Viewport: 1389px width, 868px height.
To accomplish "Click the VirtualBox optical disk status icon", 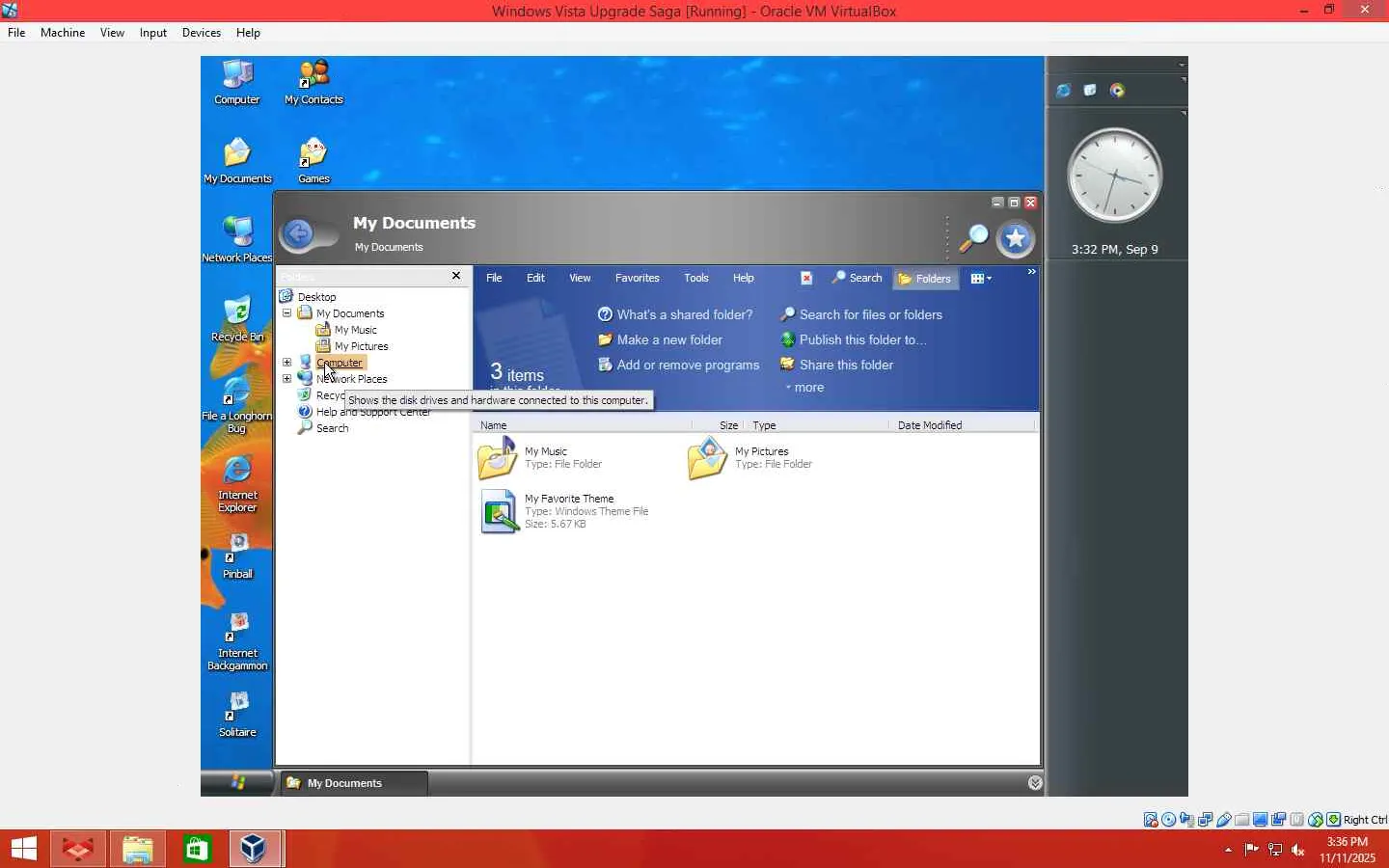I will (x=1169, y=820).
